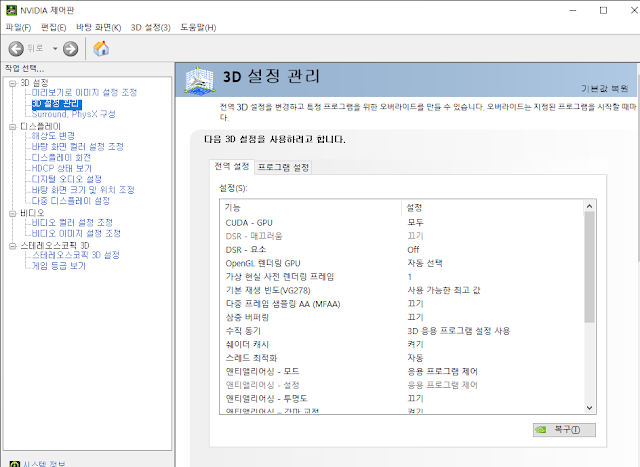Open 비디오 이미지 설정 조정
Image resolution: width=640 pixels, height=467 pixels.
point(76,234)
